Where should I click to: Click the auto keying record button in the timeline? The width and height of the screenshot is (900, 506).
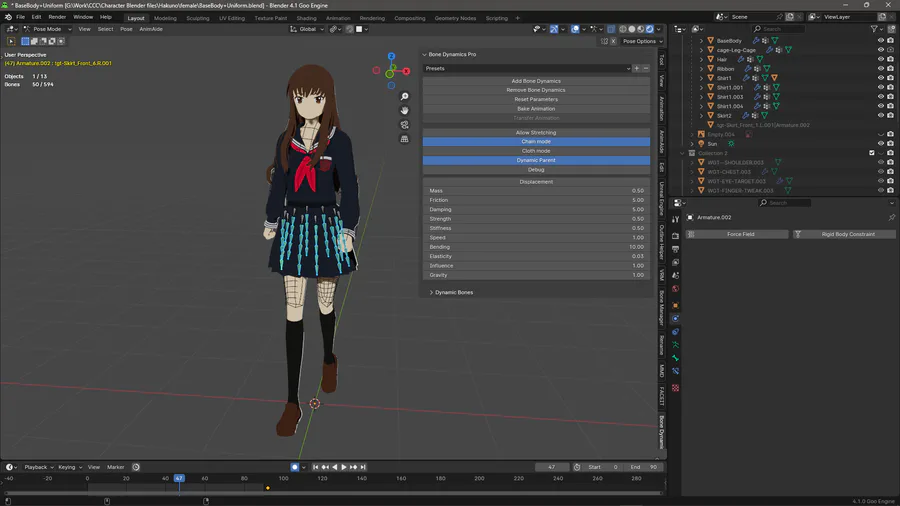[294, 467]
